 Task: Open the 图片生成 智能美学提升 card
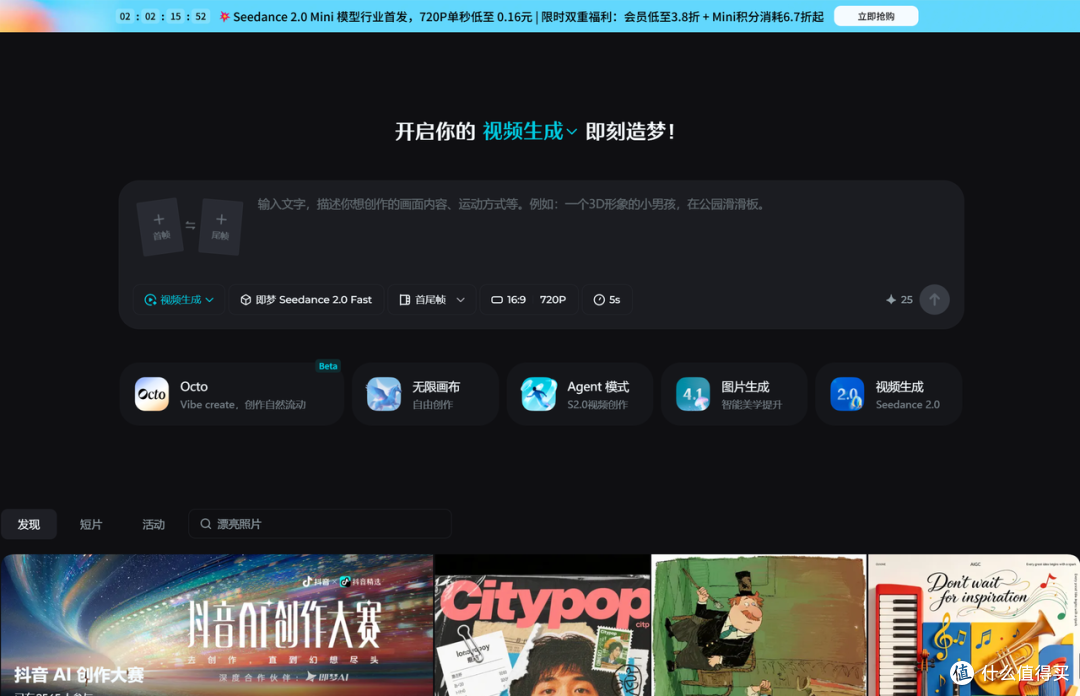click(x=734, y=394)
